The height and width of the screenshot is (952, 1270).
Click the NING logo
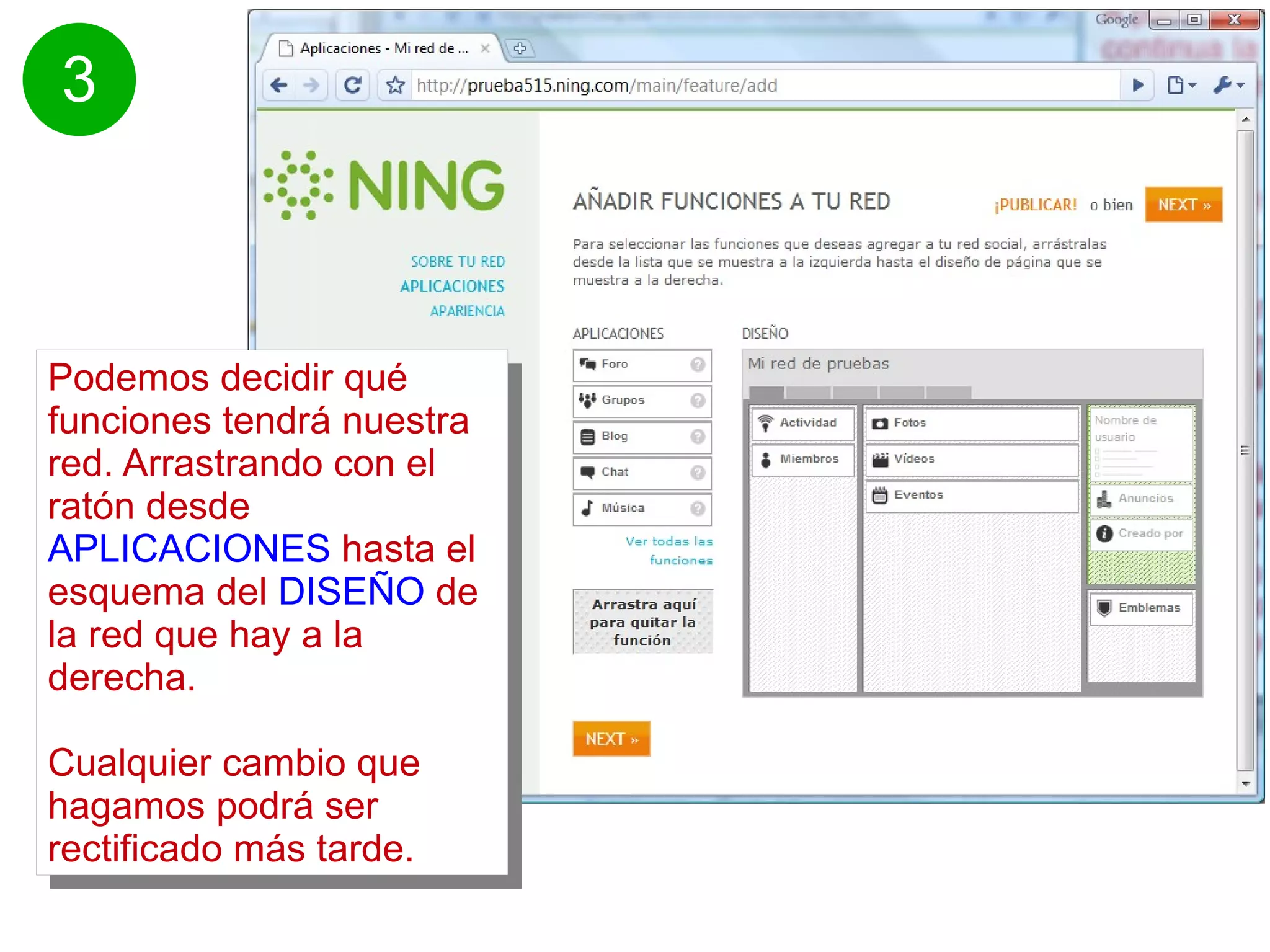coord(384,185)
